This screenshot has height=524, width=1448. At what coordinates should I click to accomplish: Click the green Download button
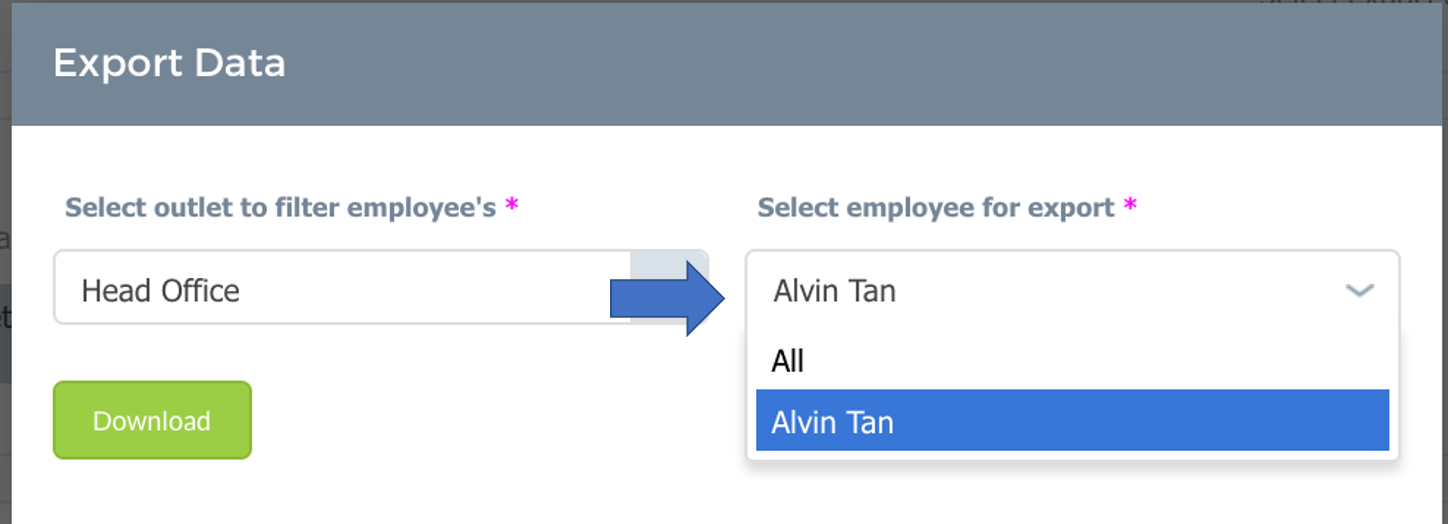tap(152, 420)
